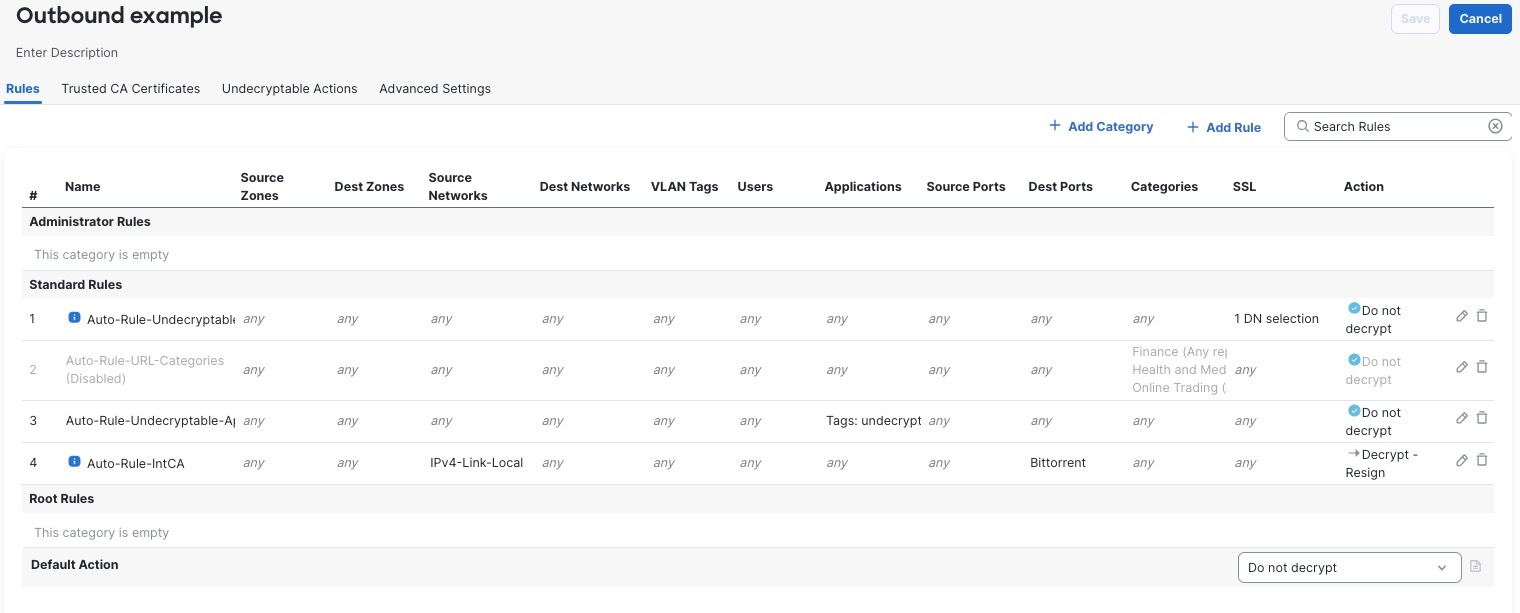1520x613 pixels.
Task: Click inside the Enter Description field
Action: click(x=66, y=52)
